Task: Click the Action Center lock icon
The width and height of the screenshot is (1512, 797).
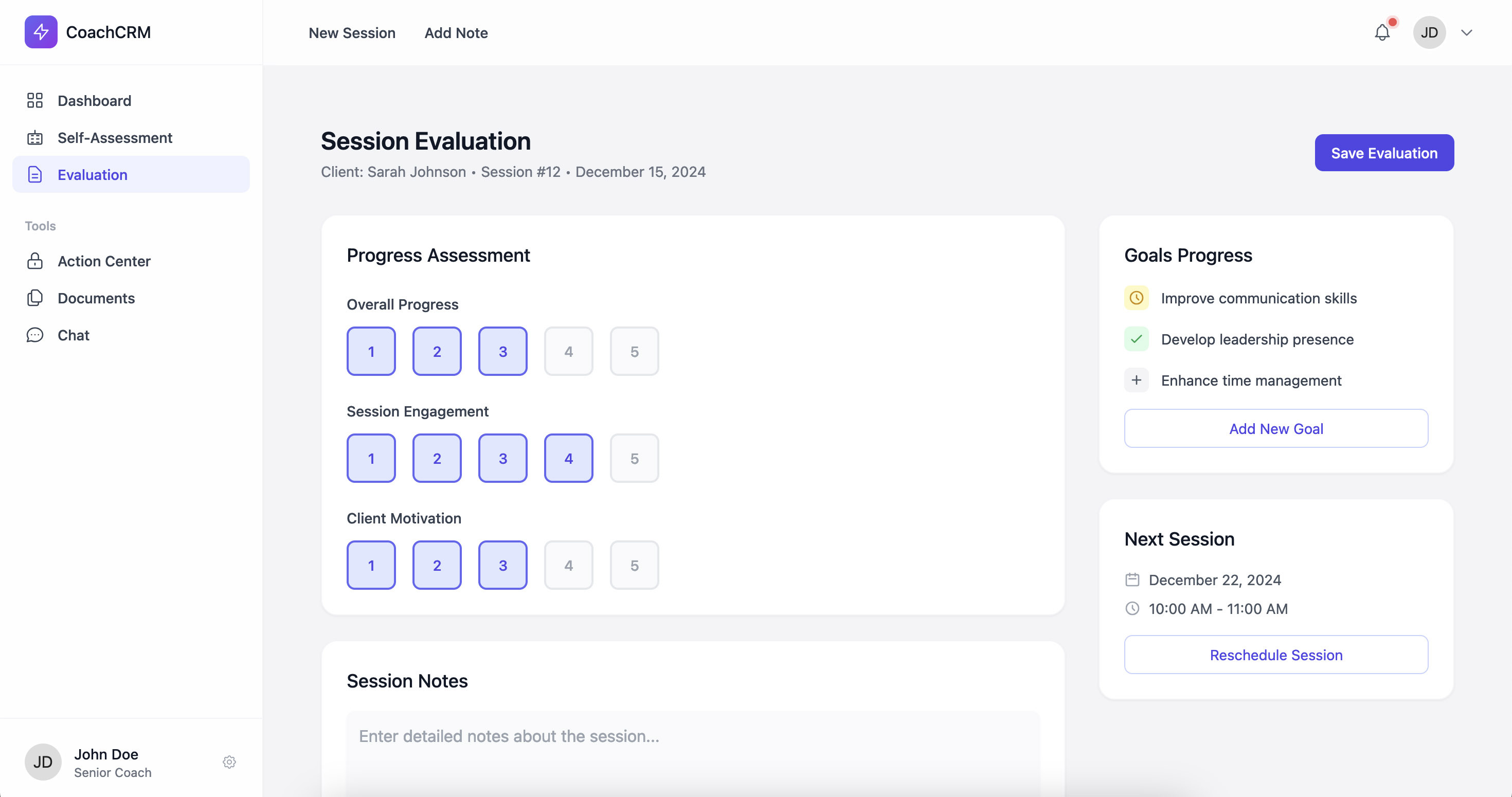Action: click(x=35, y=261)
